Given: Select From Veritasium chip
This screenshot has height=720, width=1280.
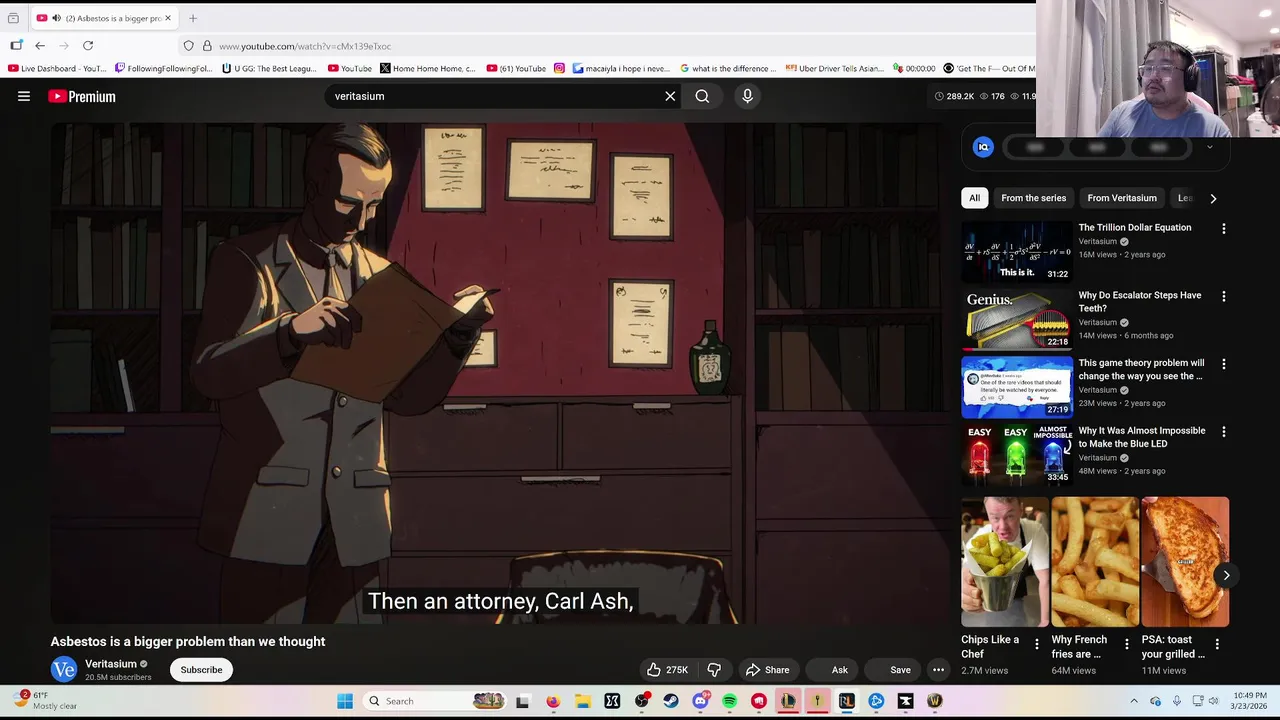Looking at the screenshot, I should tap(1122, 198).
